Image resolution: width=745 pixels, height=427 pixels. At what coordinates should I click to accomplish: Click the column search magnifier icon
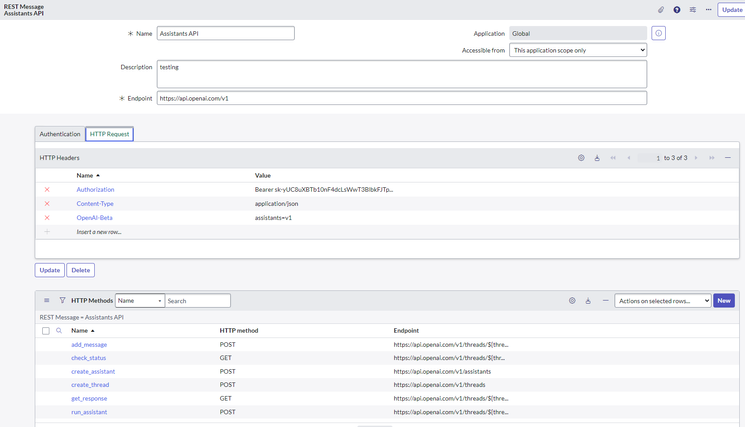coord(59,331)
